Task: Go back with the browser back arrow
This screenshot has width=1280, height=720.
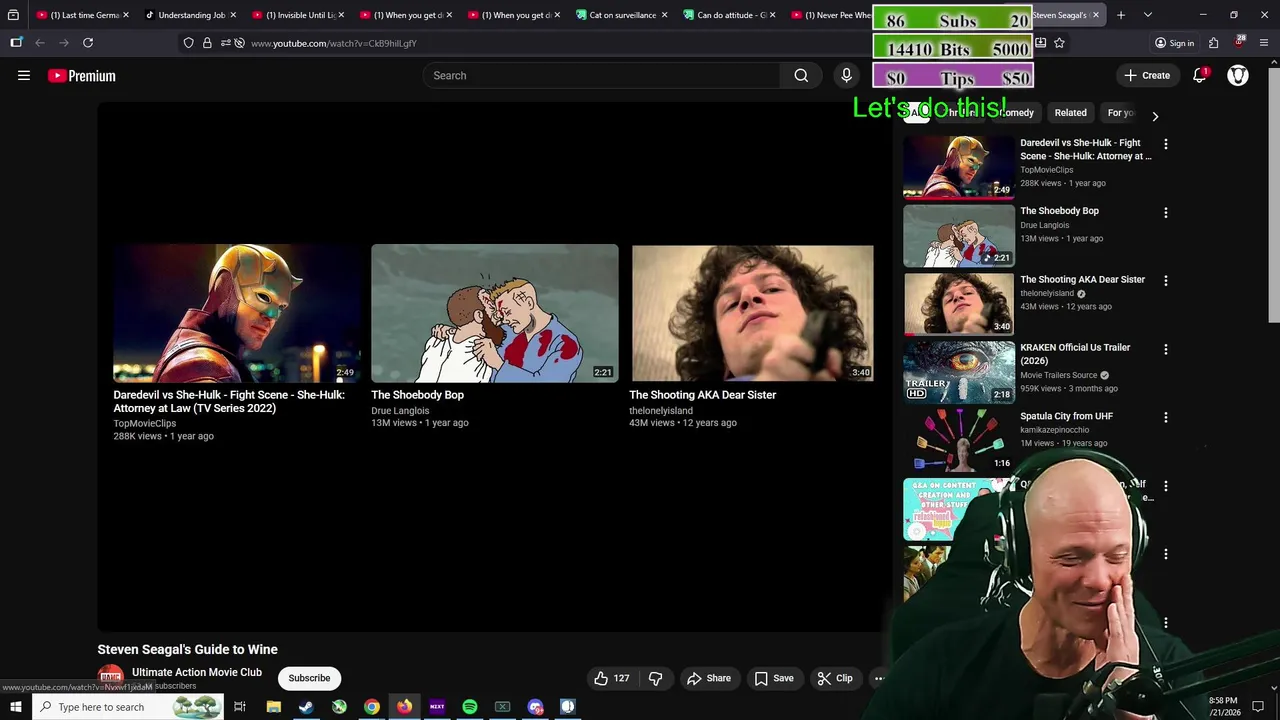Action: pyautogui.click(x=40, y=43)
